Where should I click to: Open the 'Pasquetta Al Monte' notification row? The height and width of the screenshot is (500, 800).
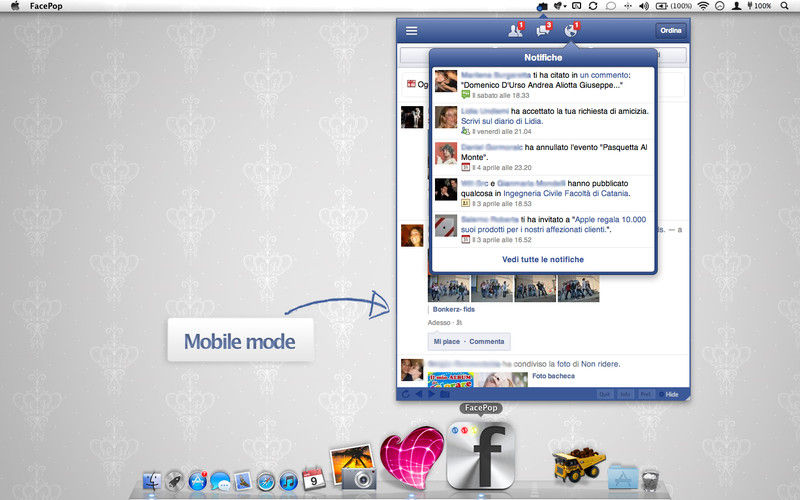543,157
